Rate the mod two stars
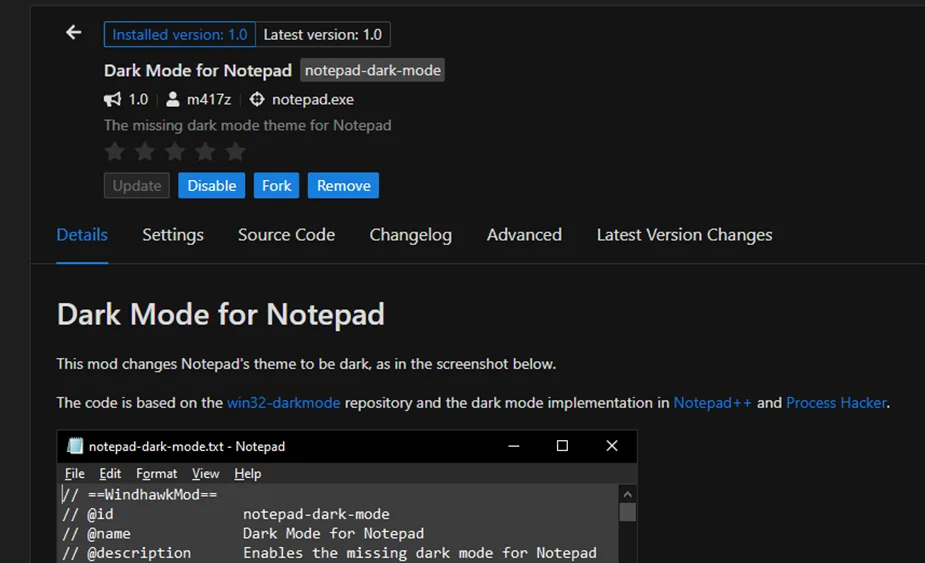This screenshot has width=925, height=563. (145, 152)
